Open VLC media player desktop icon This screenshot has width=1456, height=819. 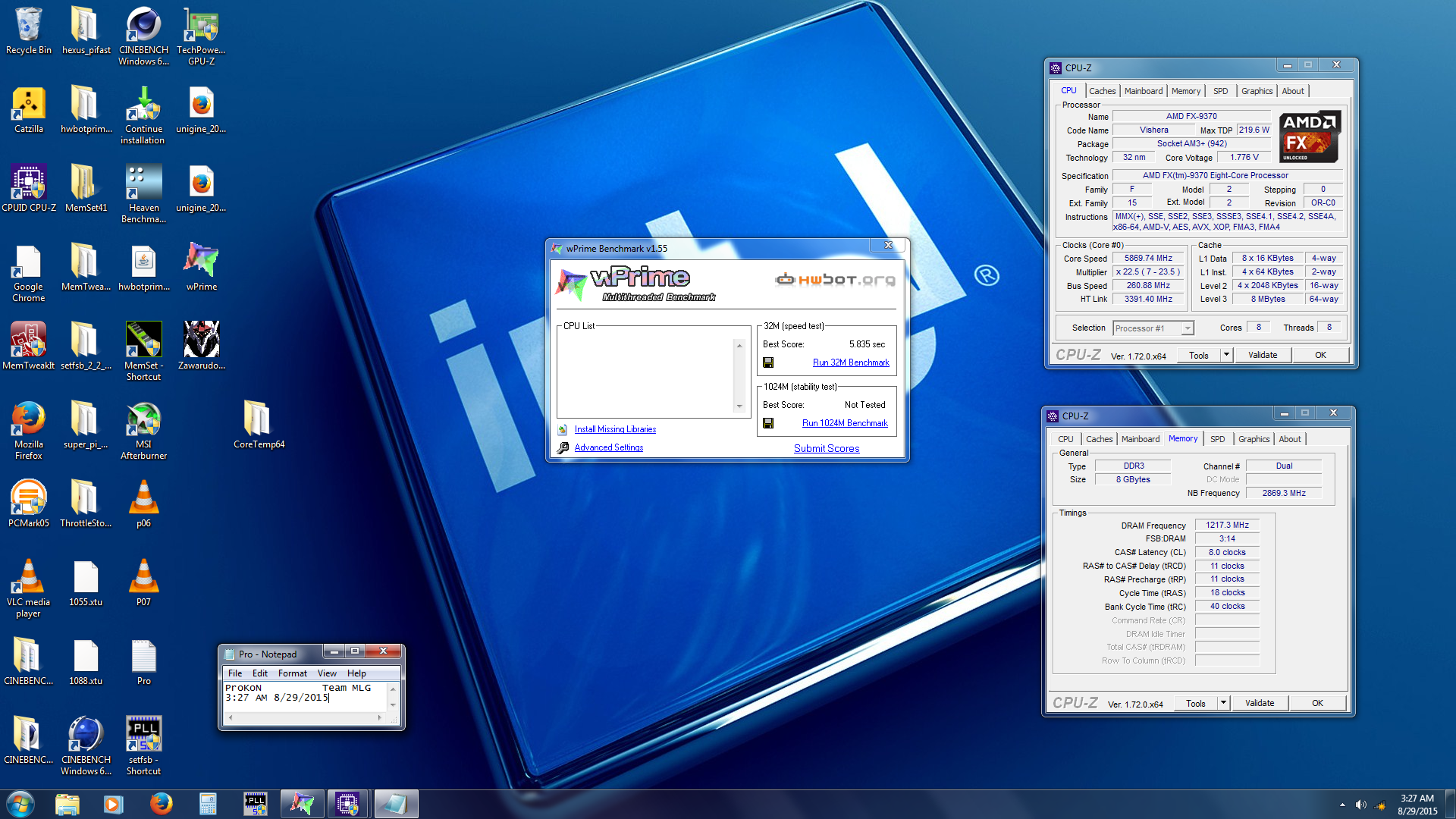[28, 589]
